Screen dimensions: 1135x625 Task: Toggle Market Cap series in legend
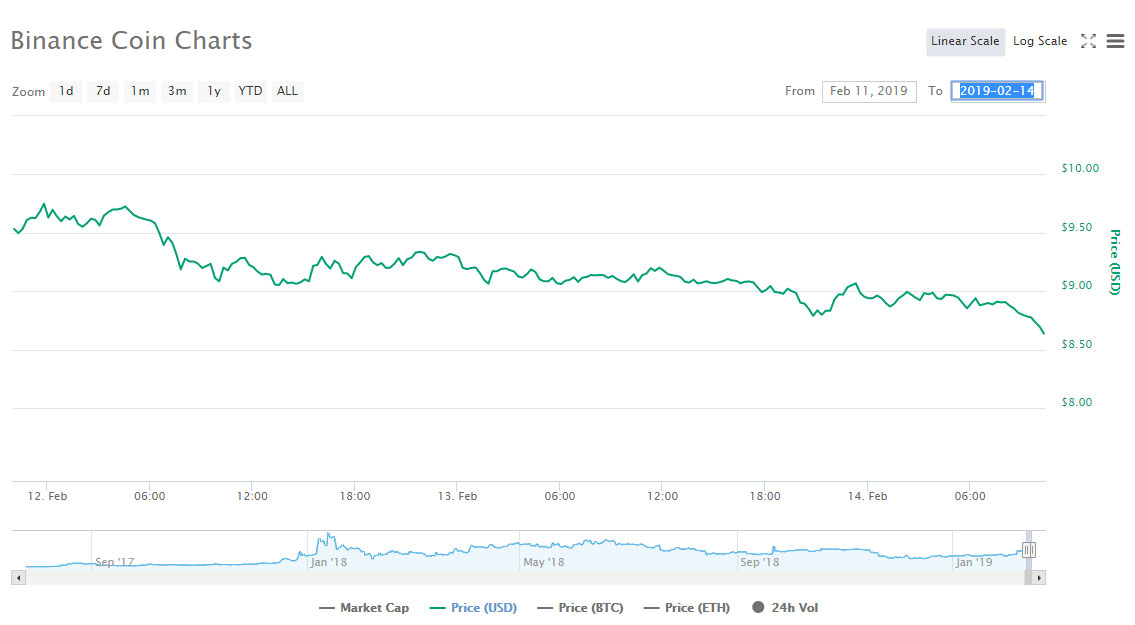(x=364, y=608)
